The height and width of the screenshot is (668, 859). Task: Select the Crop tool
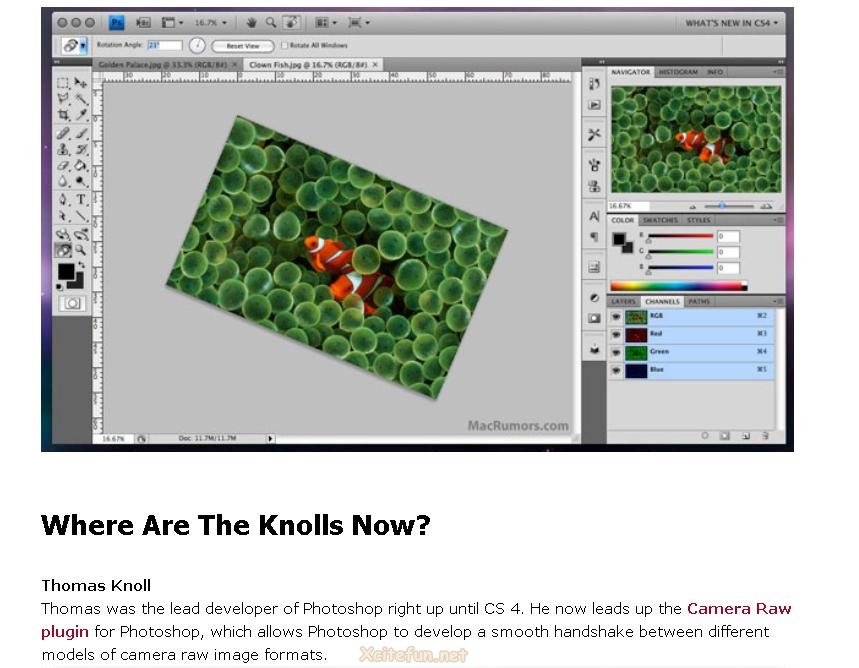coord(63,115)
